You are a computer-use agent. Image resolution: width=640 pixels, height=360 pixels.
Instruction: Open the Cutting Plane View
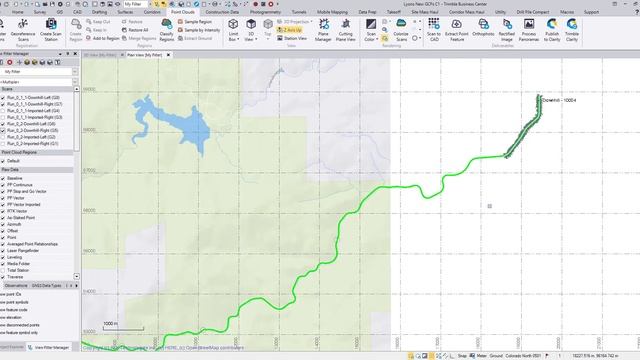pos(346,30)
